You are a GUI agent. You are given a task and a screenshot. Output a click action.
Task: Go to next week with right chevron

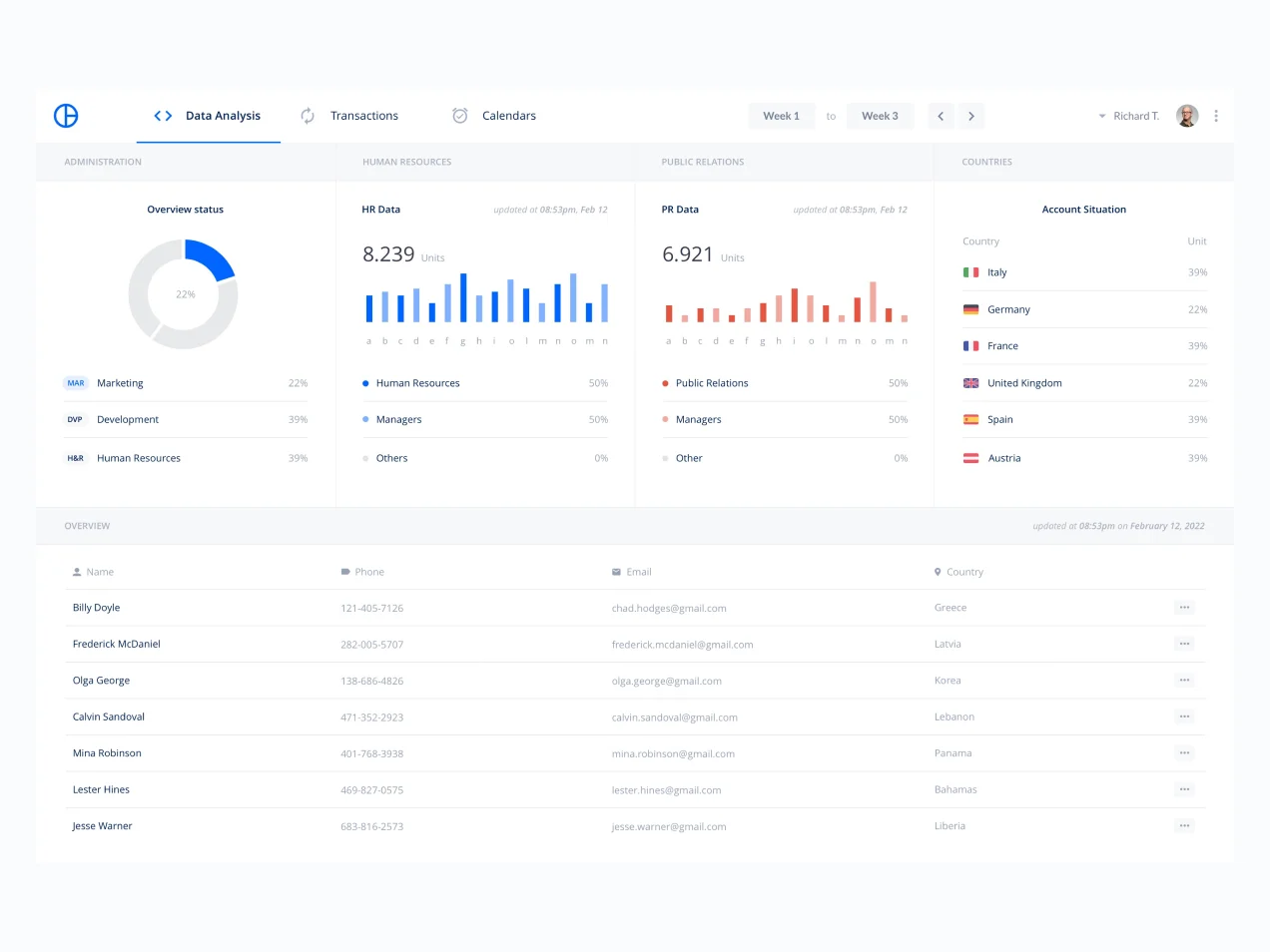click(971, 116)
